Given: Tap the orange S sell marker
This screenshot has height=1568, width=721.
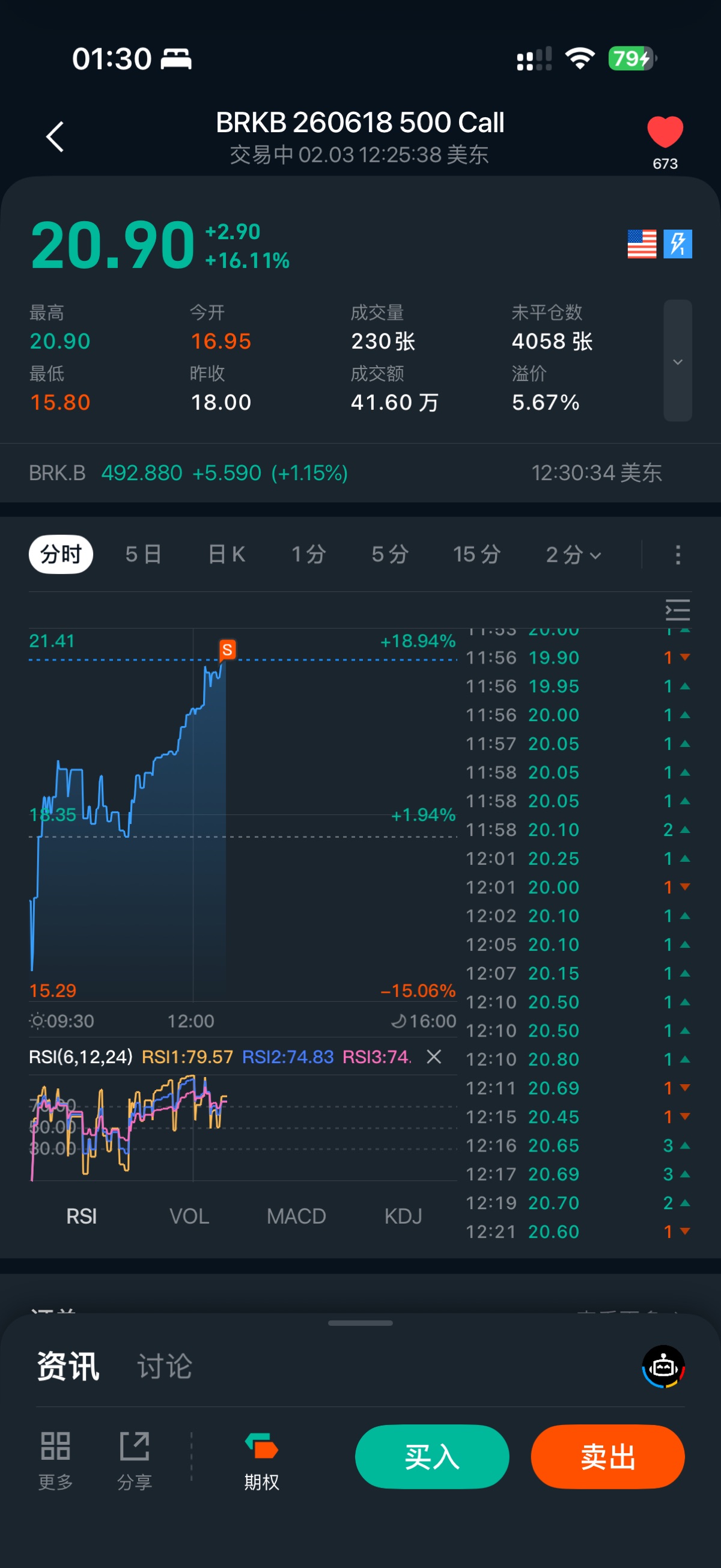Looking at the screenshot, I should point(227,650).
